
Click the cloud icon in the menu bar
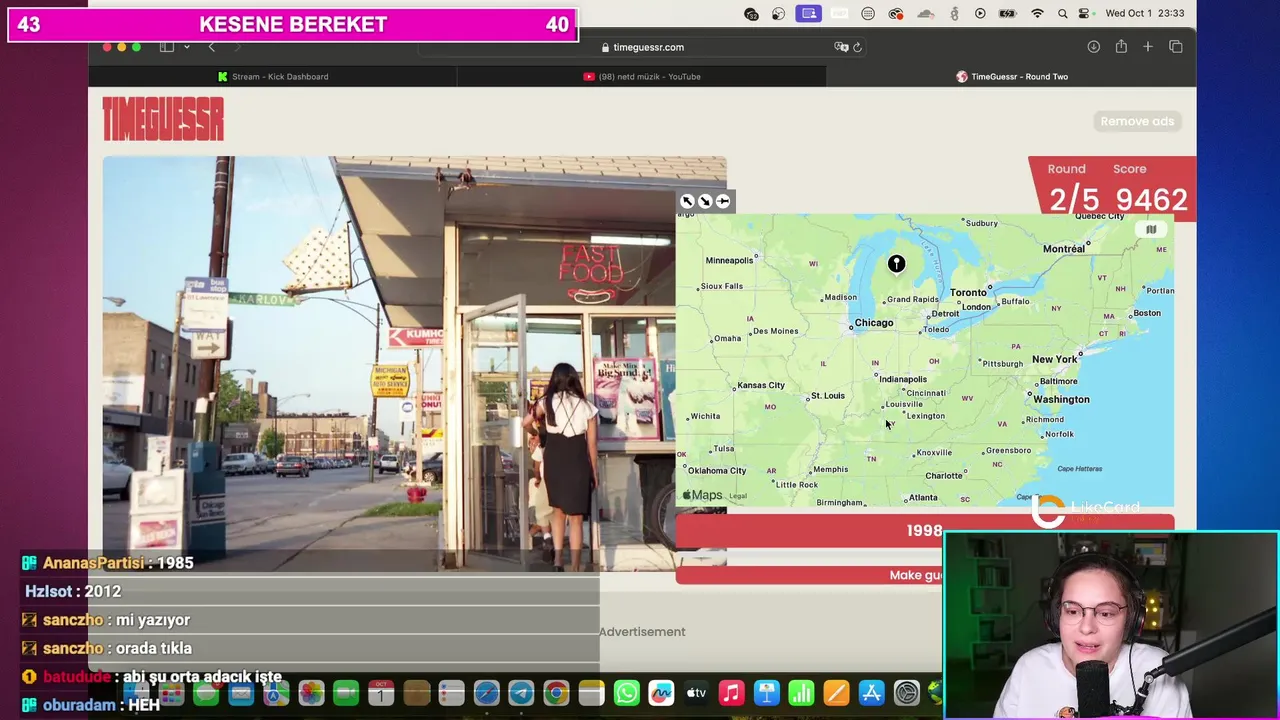tap(925, 13)
